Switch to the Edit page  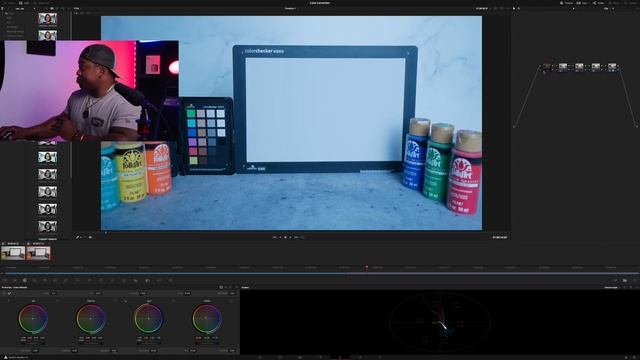[300, 357]
